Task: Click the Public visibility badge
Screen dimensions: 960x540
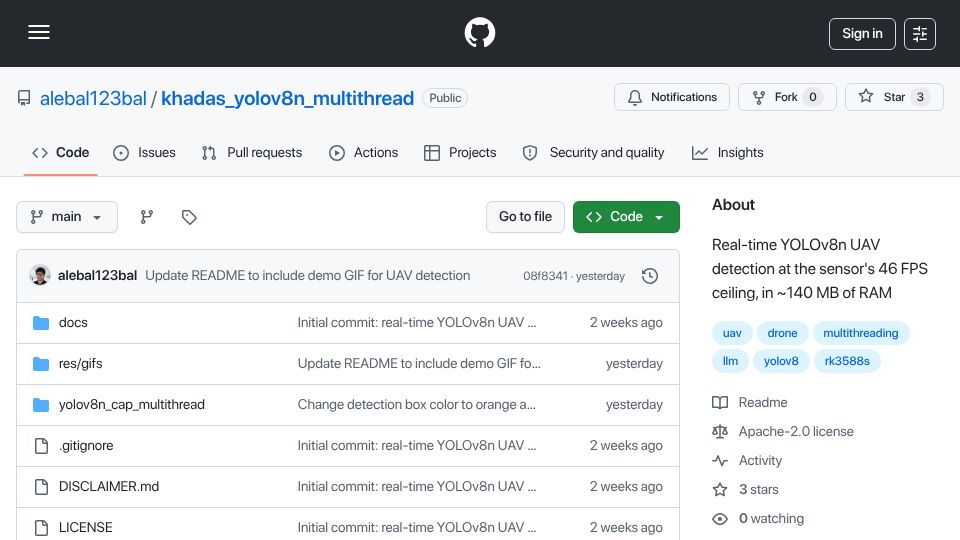Action: [445, 98]
